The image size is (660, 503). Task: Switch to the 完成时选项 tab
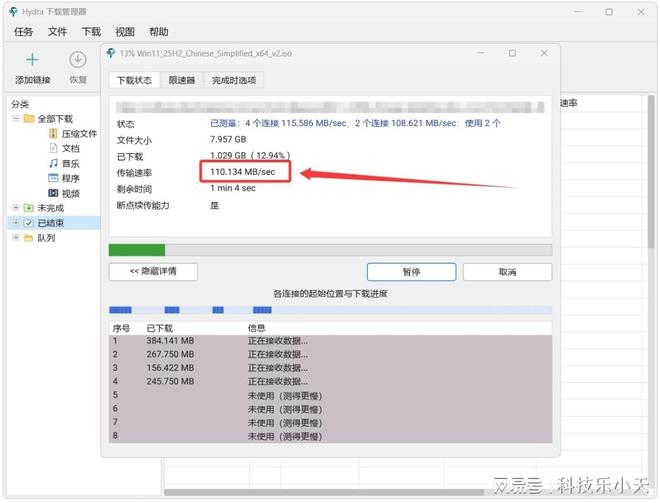(234, 80)
